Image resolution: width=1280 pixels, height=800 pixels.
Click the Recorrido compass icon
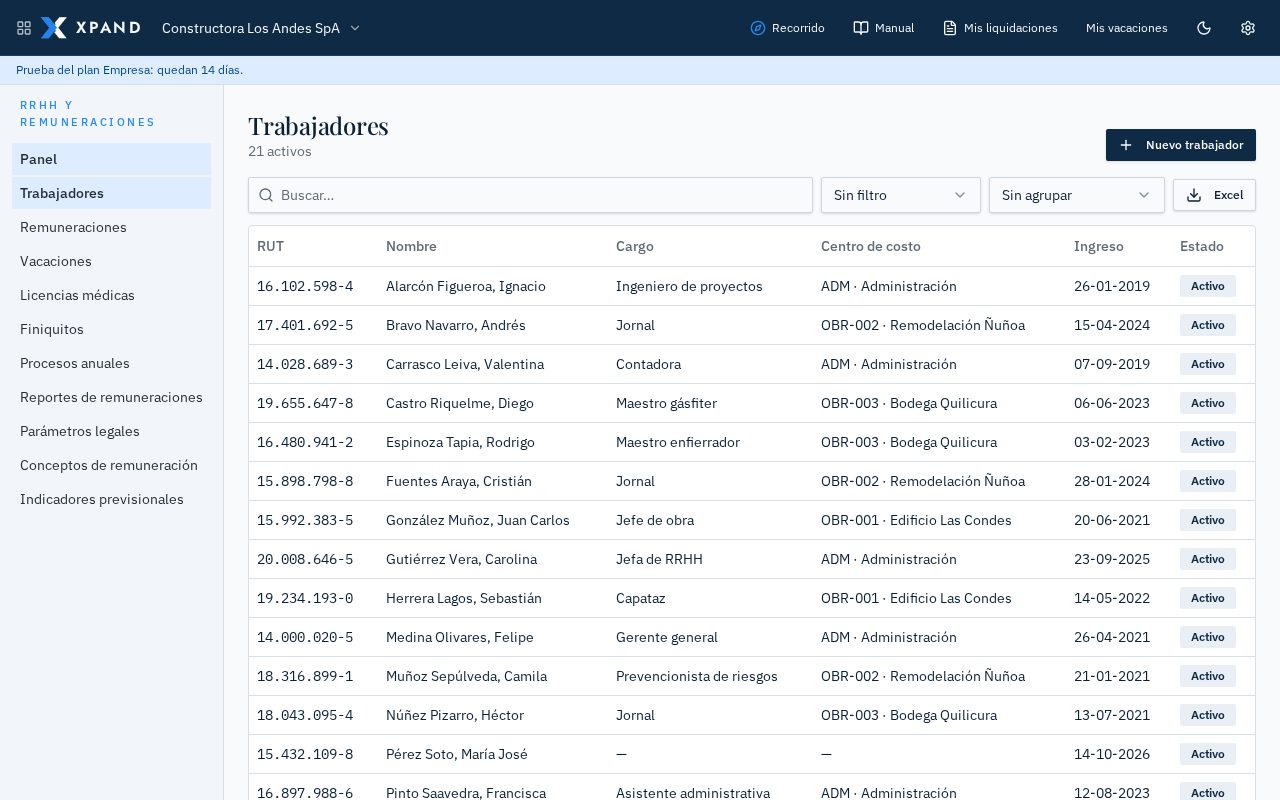tap(758, 28)
